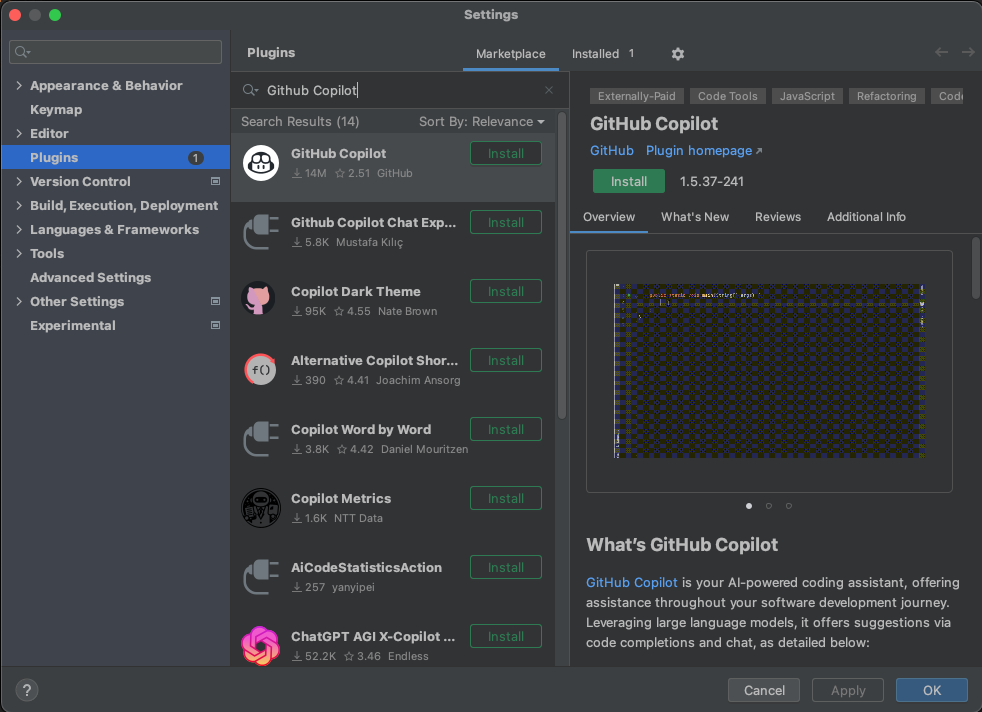Viewport: 982px width, 712px height.
Task: Open the GitHub vendor link
Action: pyautogui.click(x=612, y=151)
